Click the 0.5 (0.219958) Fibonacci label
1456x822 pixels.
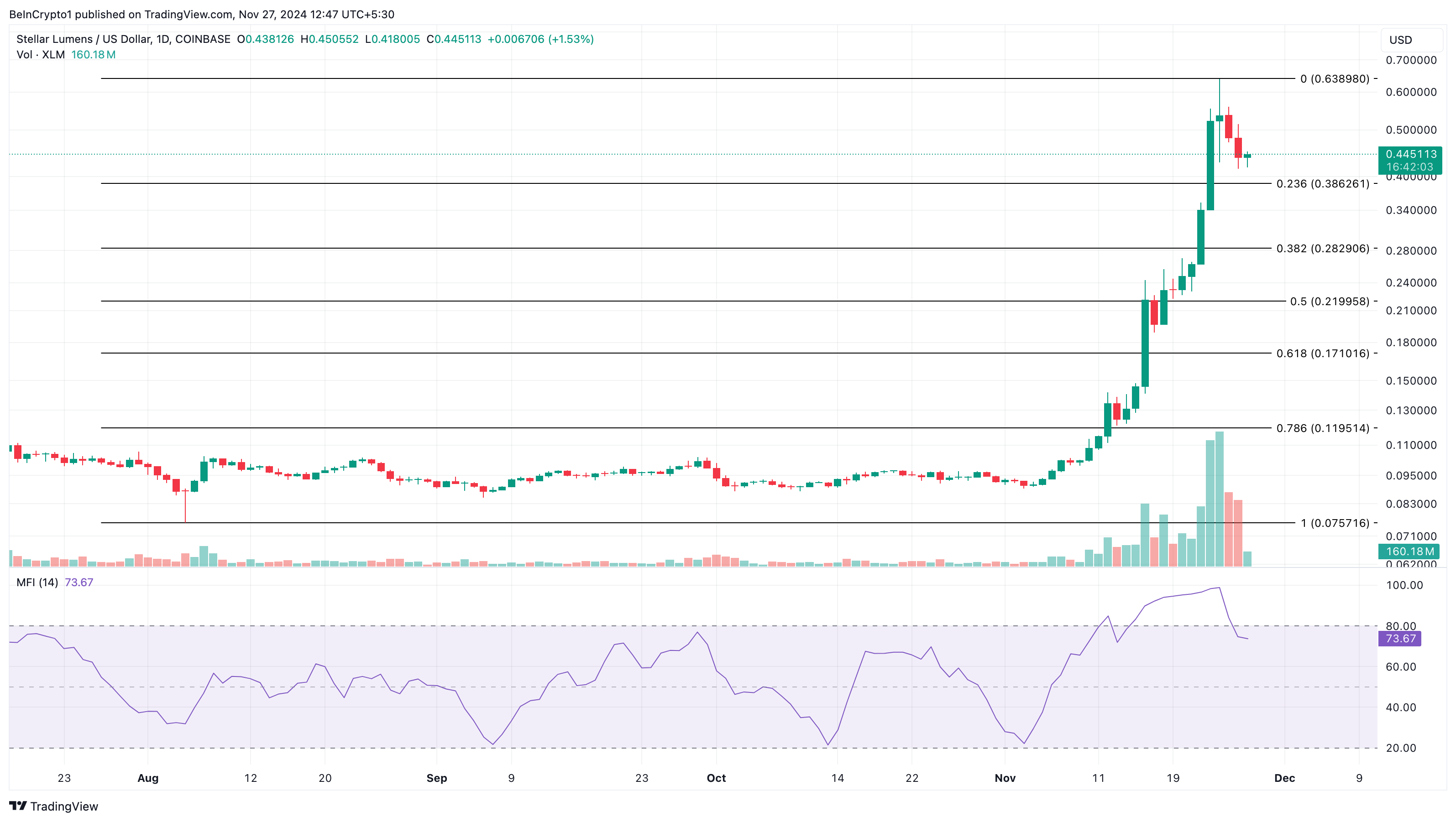1330,301
